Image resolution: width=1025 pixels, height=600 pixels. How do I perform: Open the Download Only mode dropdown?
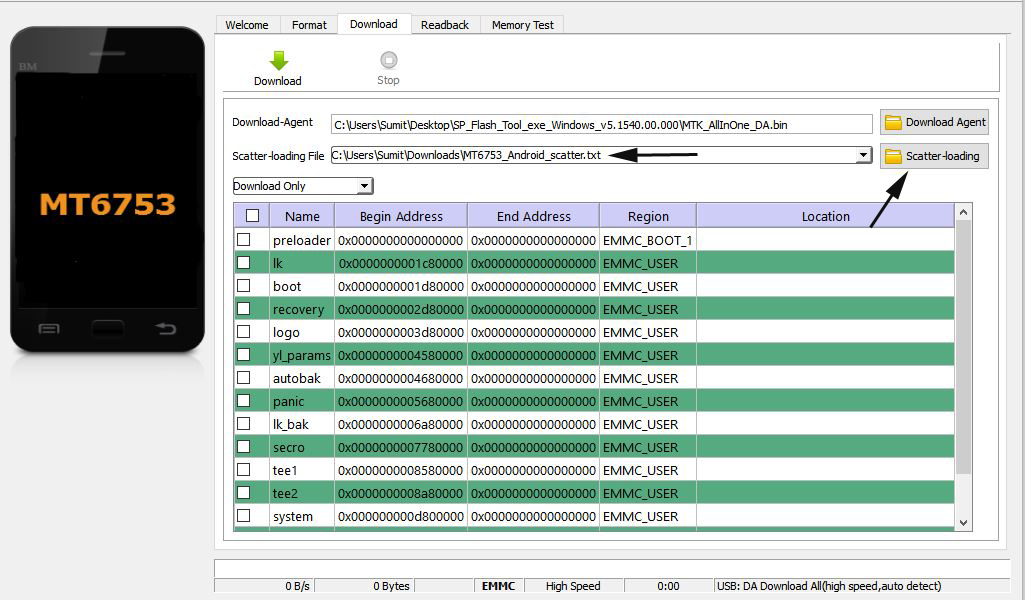pos(364,185)
